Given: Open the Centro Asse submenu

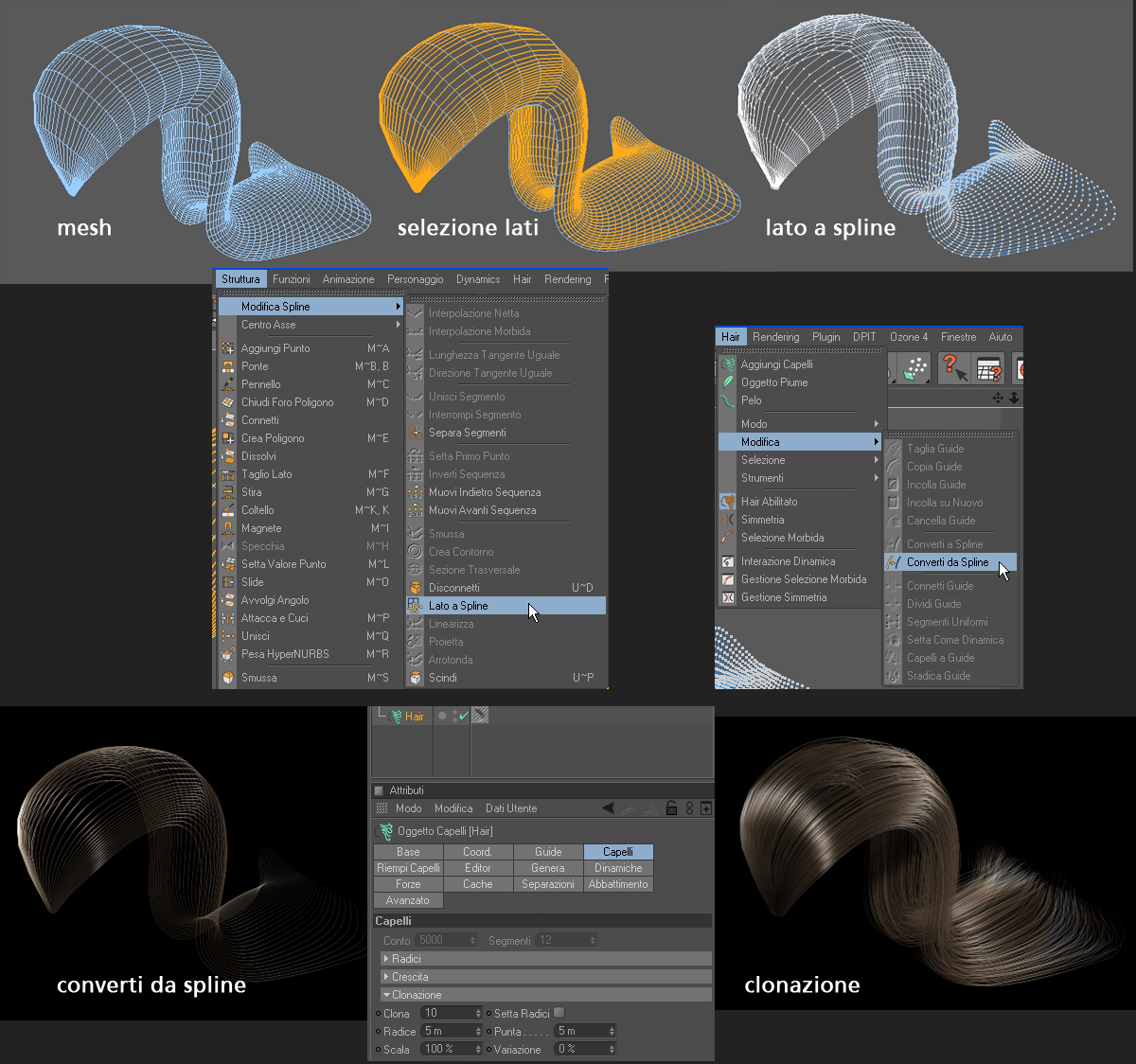Looking at the screenshot, I should pos(311,325).
